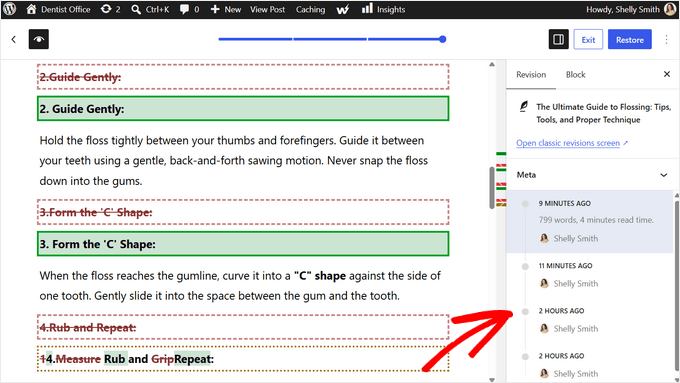
Task: Click first segment of revision slider
Action: tap(255, 39)
